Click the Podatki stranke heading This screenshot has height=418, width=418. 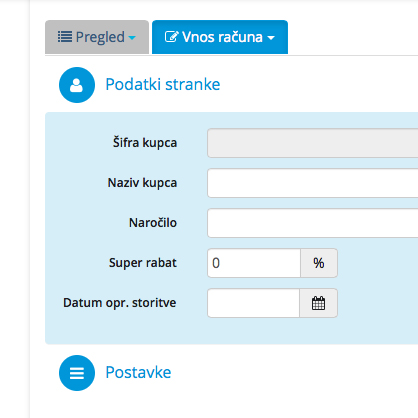(x=163, y=84)
